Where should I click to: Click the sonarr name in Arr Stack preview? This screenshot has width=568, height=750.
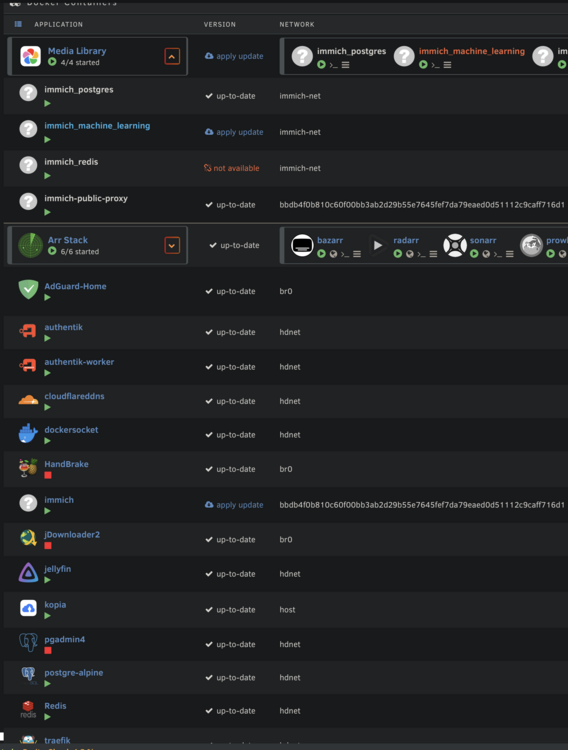(x=483, y=240)
